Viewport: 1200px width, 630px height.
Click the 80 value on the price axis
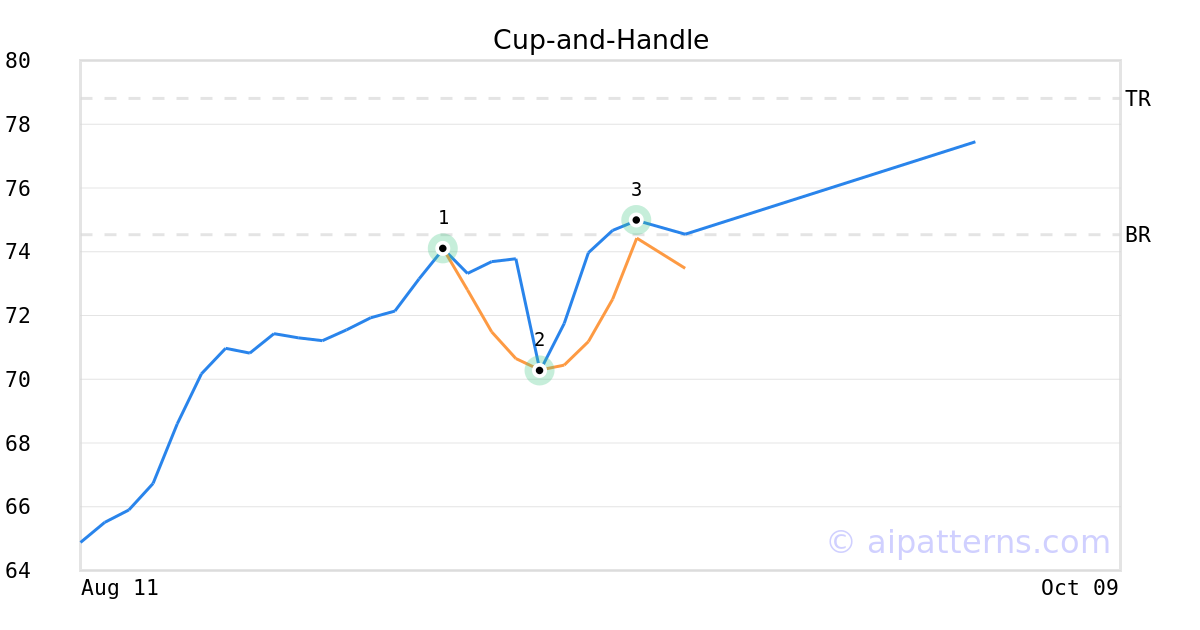(18, 61)
